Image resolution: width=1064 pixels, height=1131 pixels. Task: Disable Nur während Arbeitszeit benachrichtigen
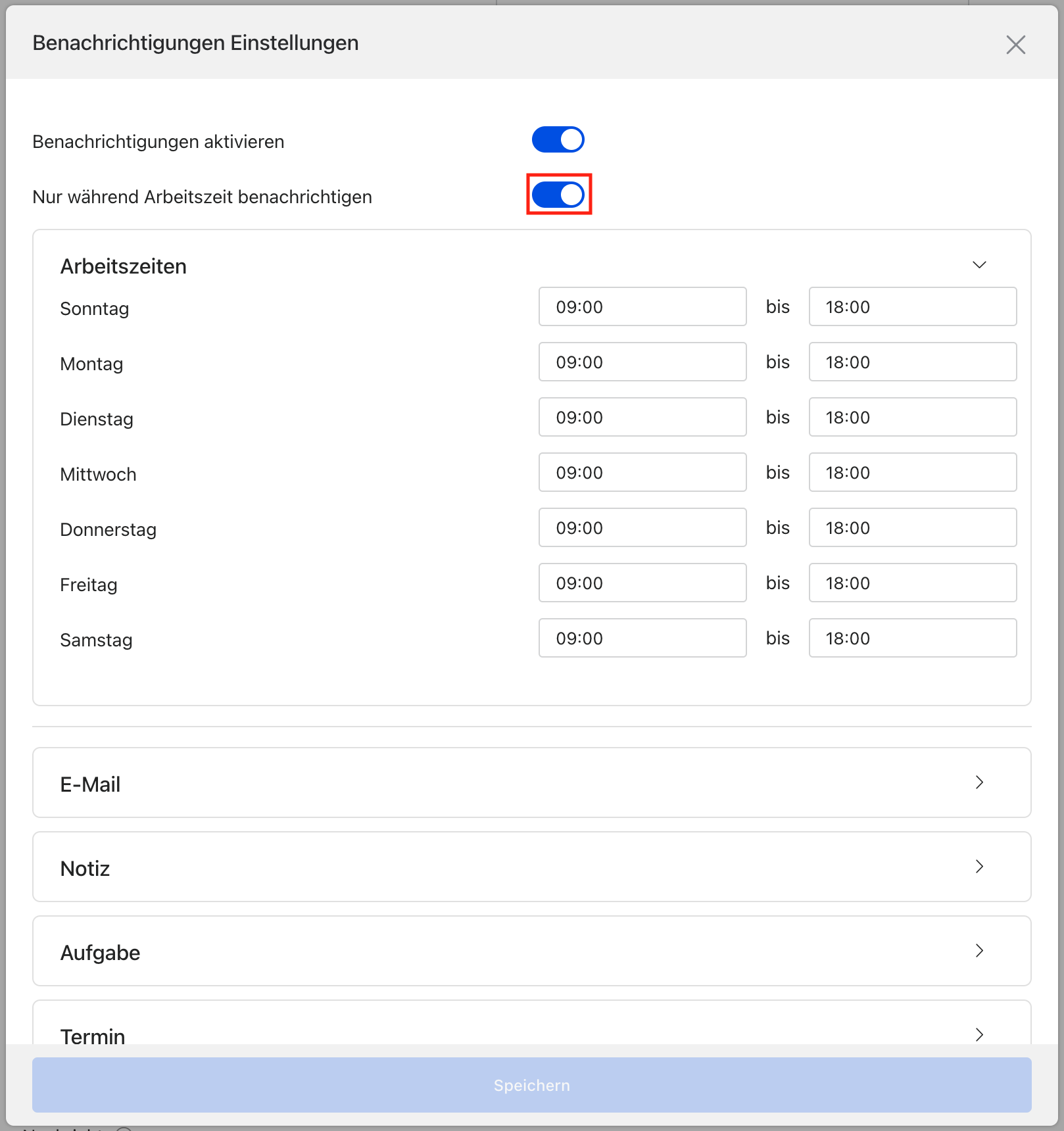point(558,195)
